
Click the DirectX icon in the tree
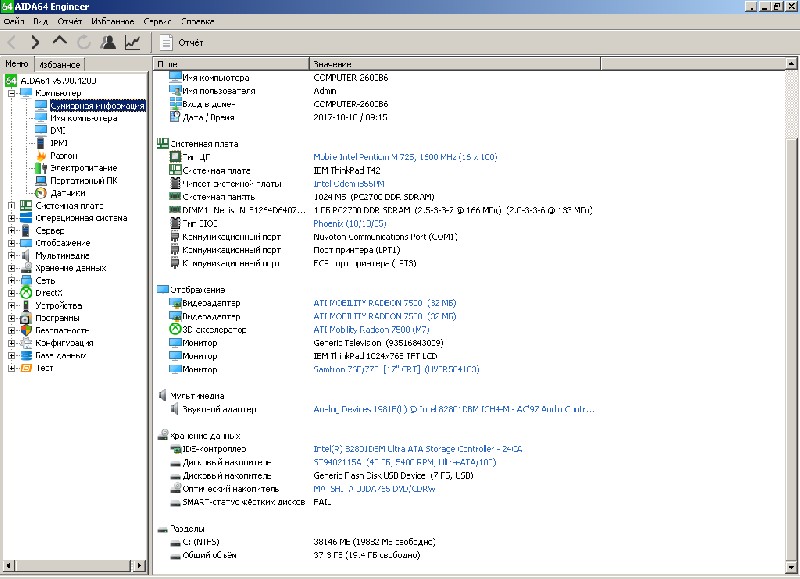26,293
